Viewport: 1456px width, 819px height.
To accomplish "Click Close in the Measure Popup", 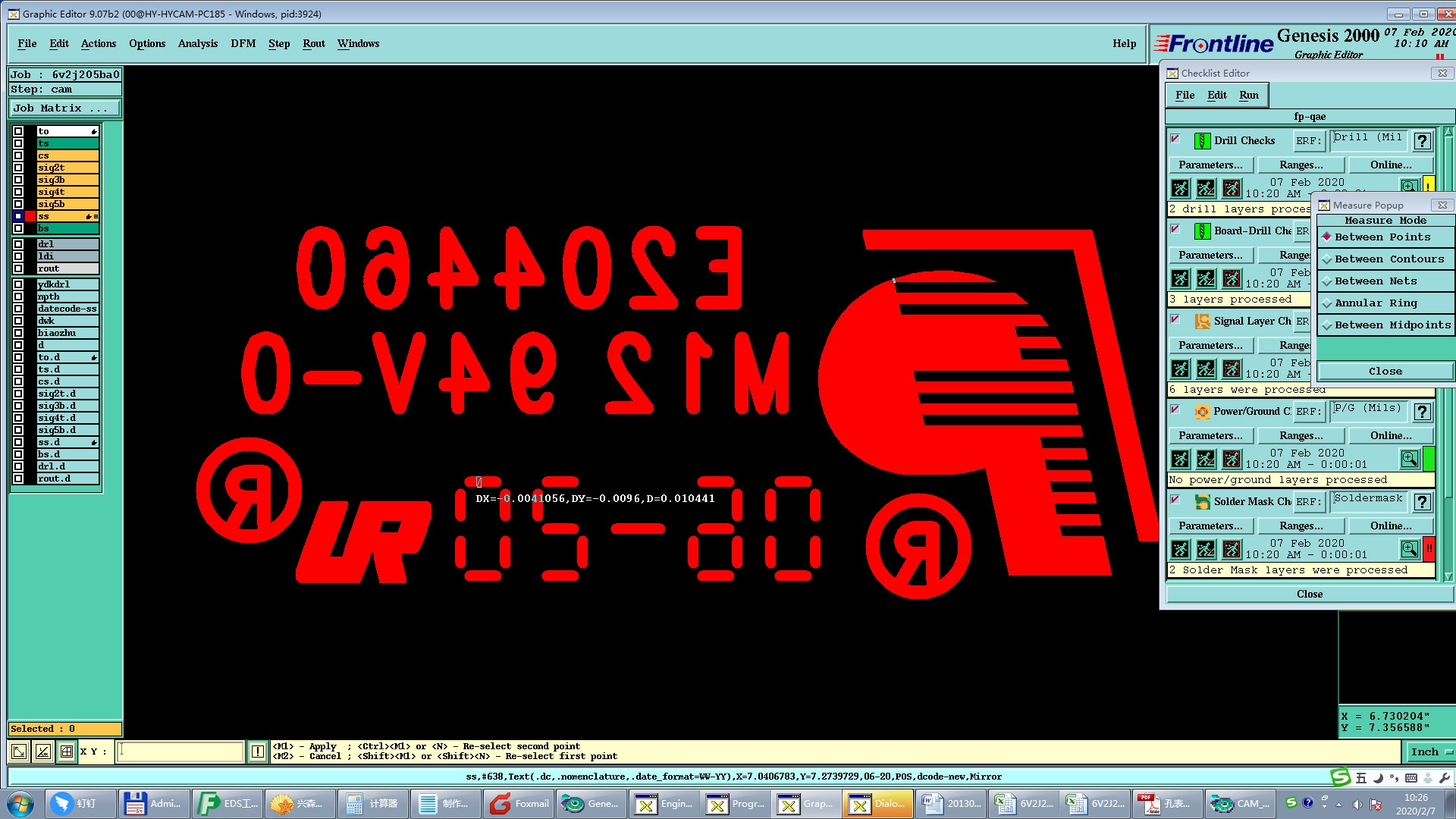I will [x=1385, y=372].
